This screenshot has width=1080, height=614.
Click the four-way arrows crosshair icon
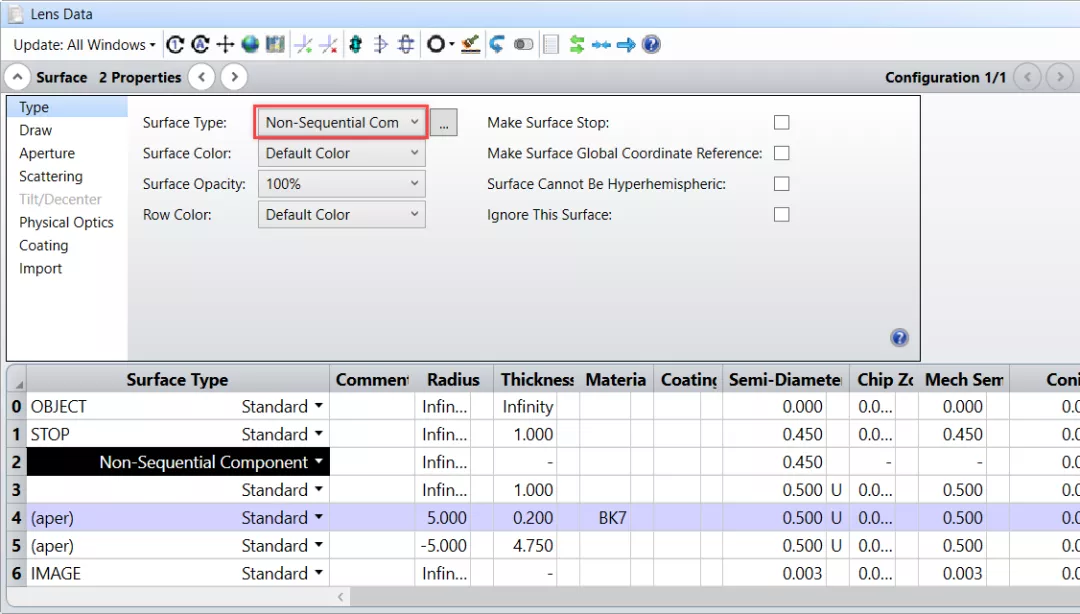225,45
